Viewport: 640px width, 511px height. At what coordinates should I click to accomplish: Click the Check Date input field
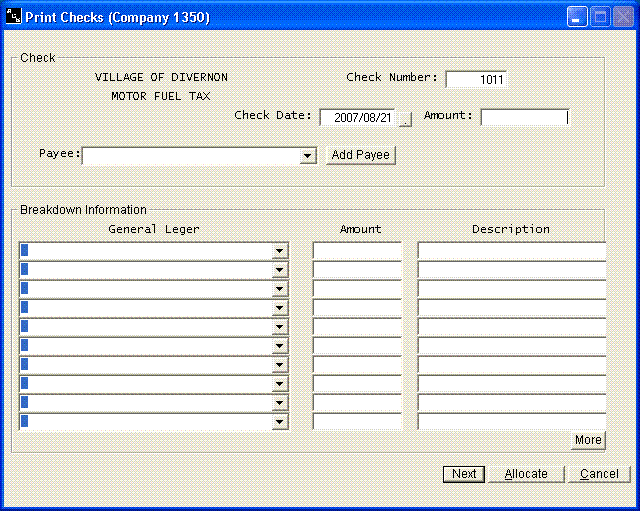coord(357,118)
